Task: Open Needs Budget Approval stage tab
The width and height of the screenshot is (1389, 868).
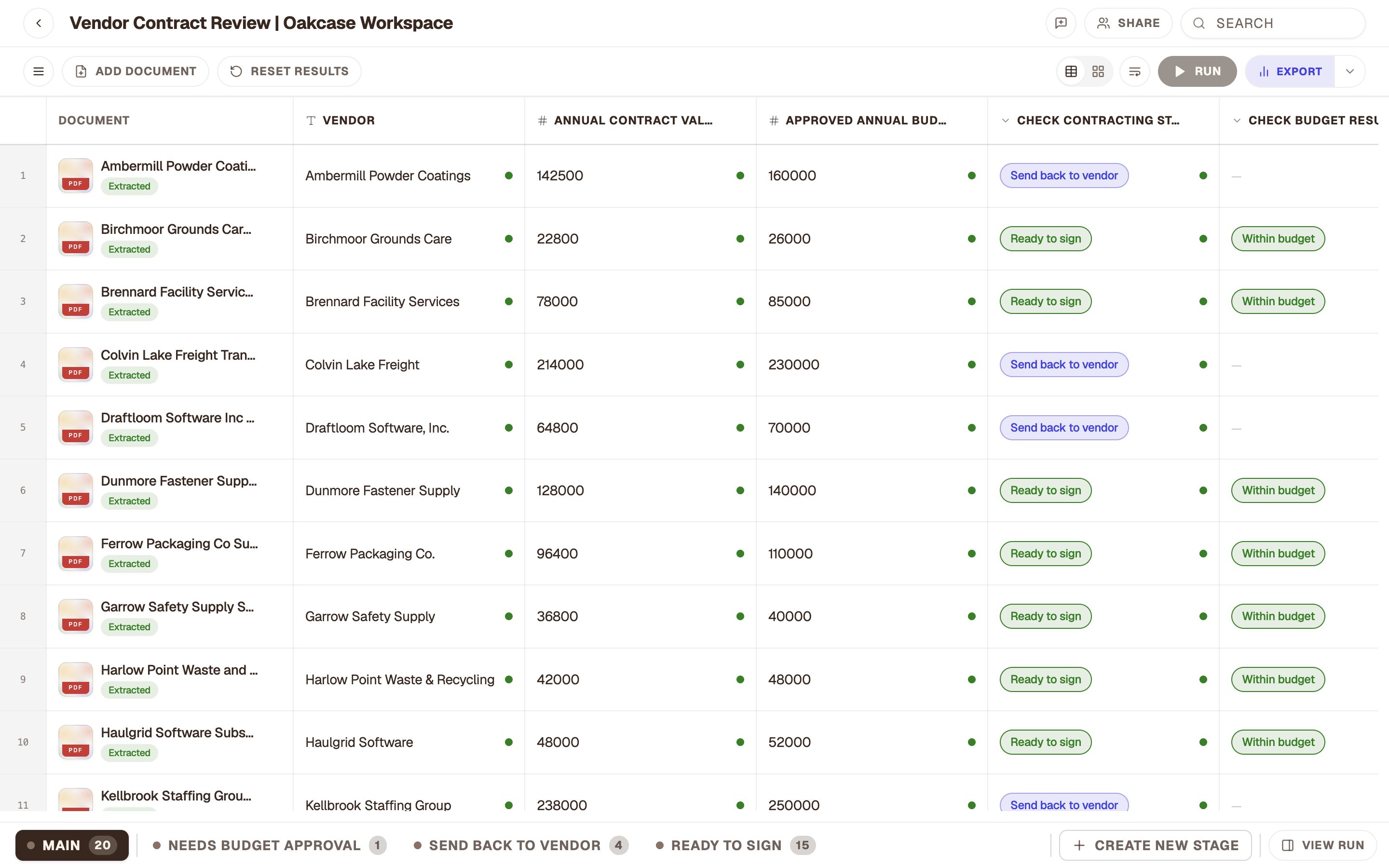Action: pos(270,845)
